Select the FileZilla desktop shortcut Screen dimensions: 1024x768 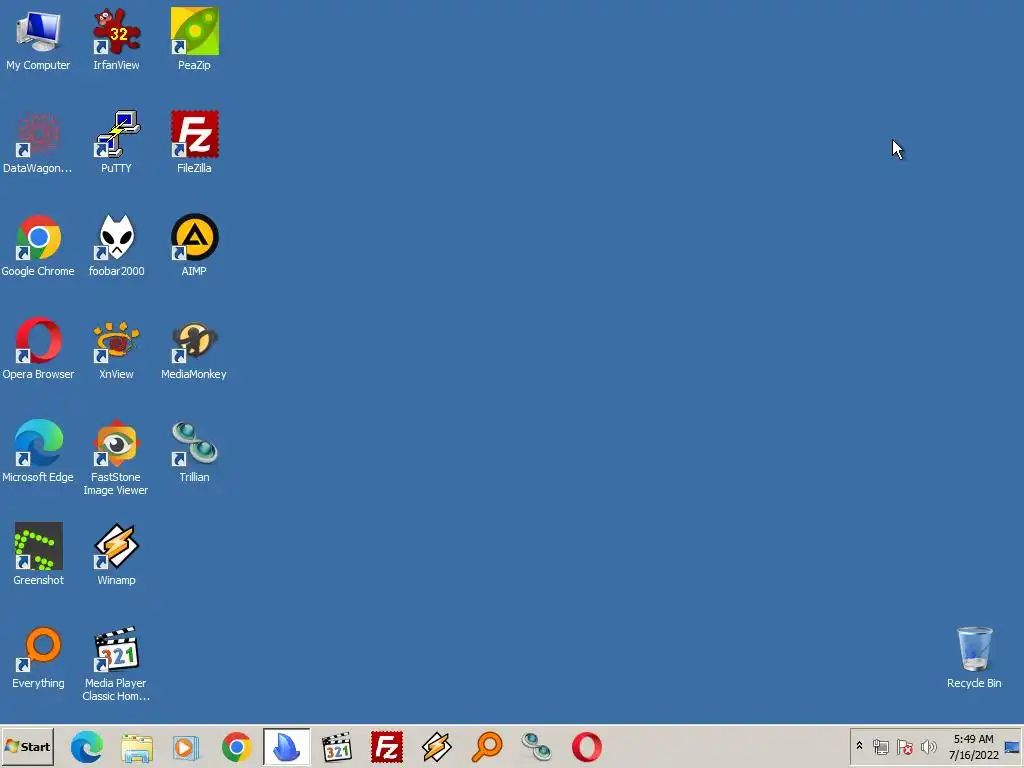[195, 142]
